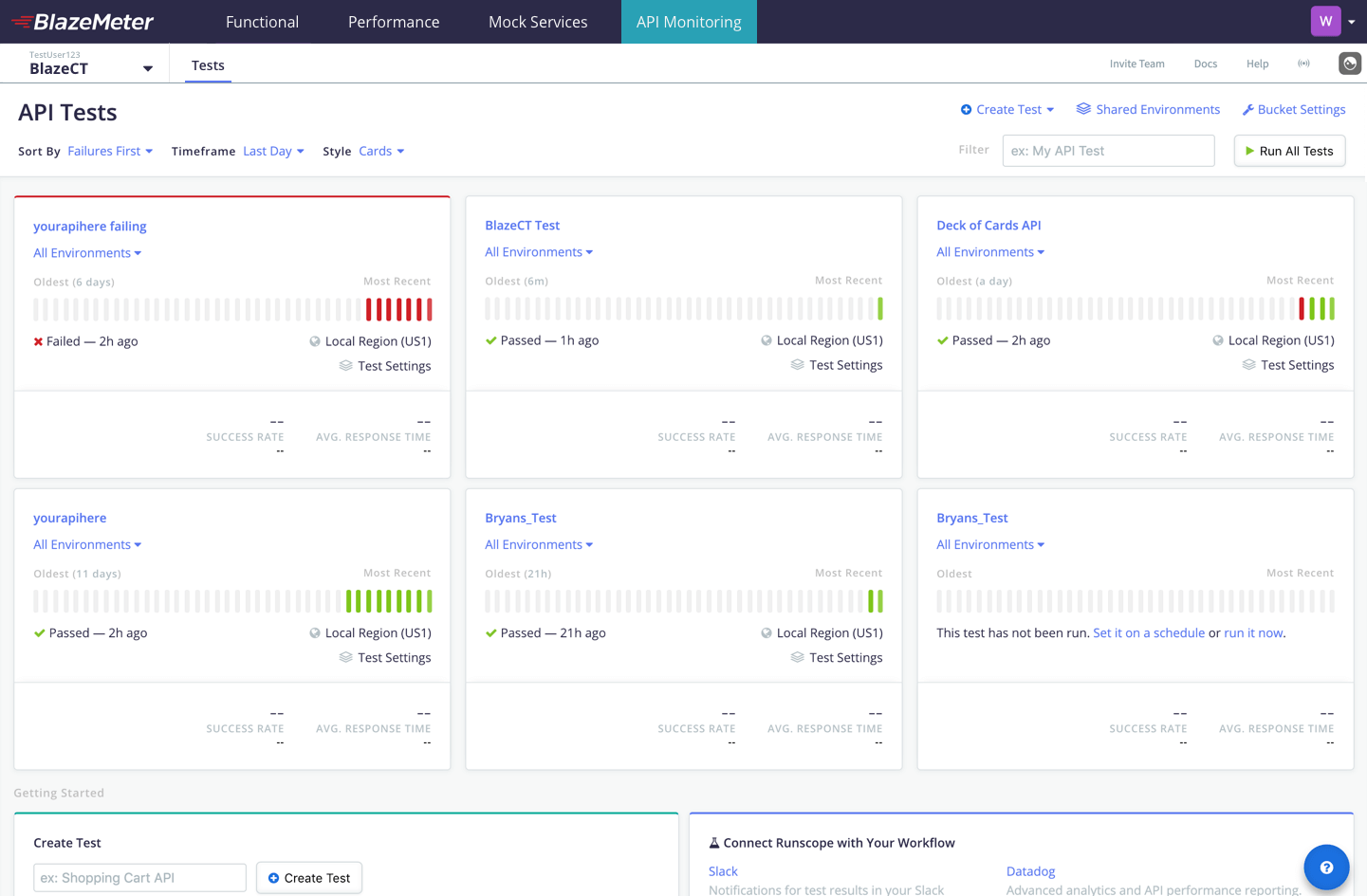This screenshot has height=896, width=1367.
Task: Open the Datadog integration link
Action: (1030, 871)
